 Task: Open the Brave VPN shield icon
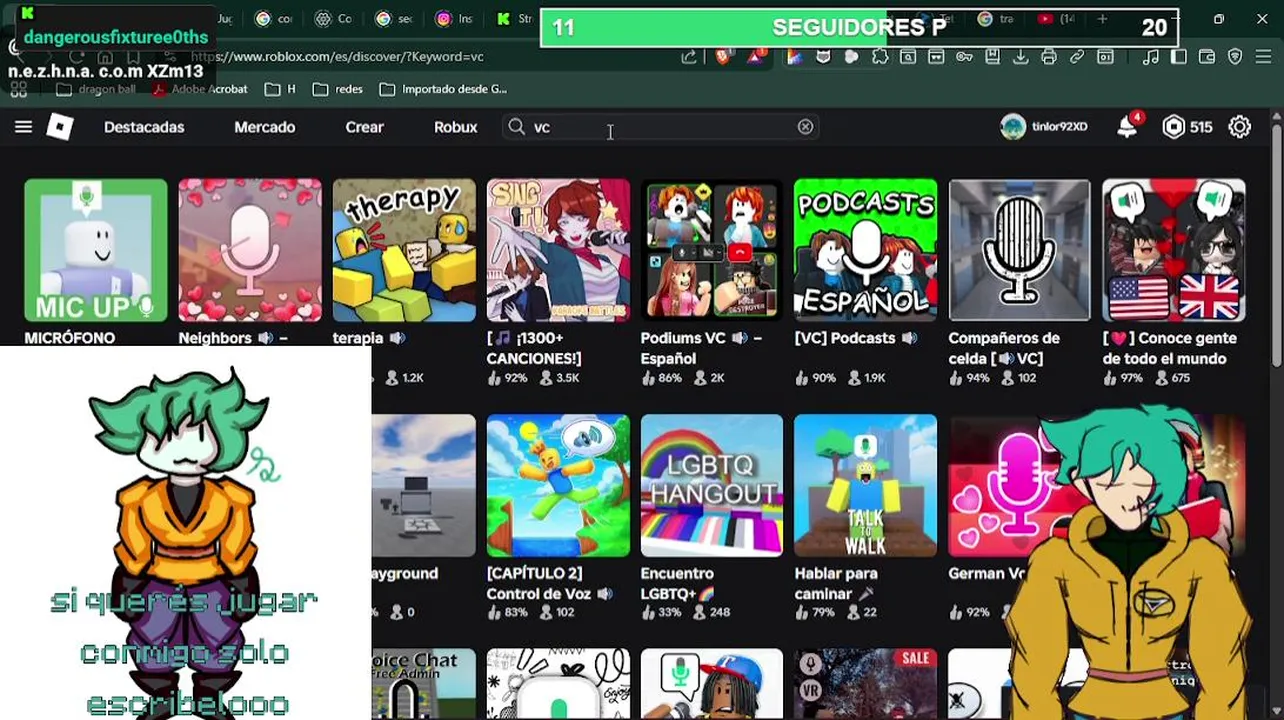(x=1235, y=57)
